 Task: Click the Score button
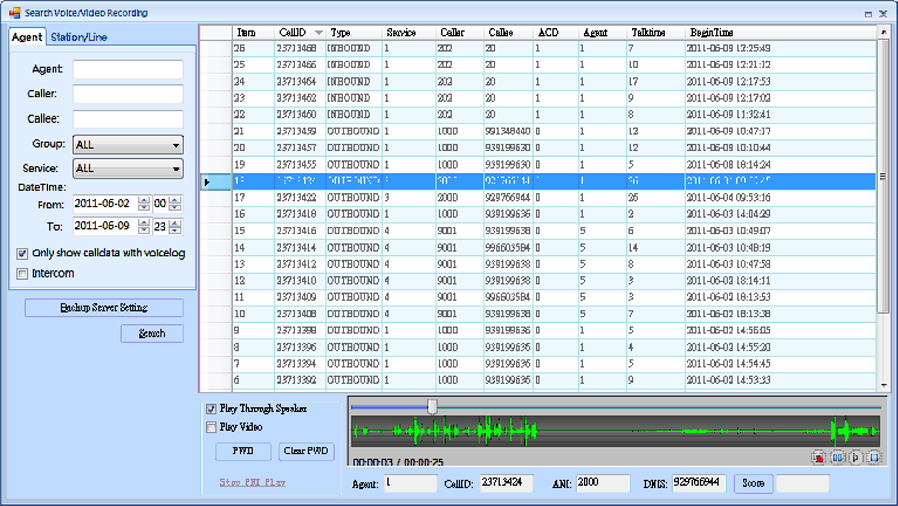[753, 484]
